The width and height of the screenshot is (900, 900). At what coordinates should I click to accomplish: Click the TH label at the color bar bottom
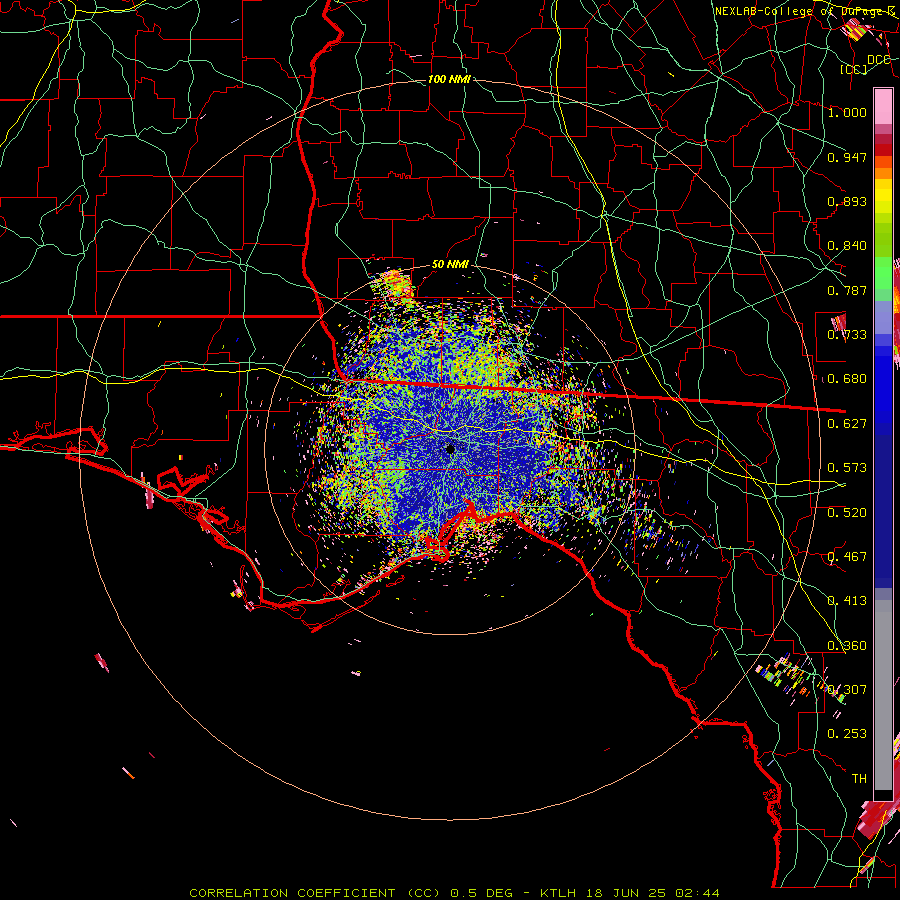(859, 779)
